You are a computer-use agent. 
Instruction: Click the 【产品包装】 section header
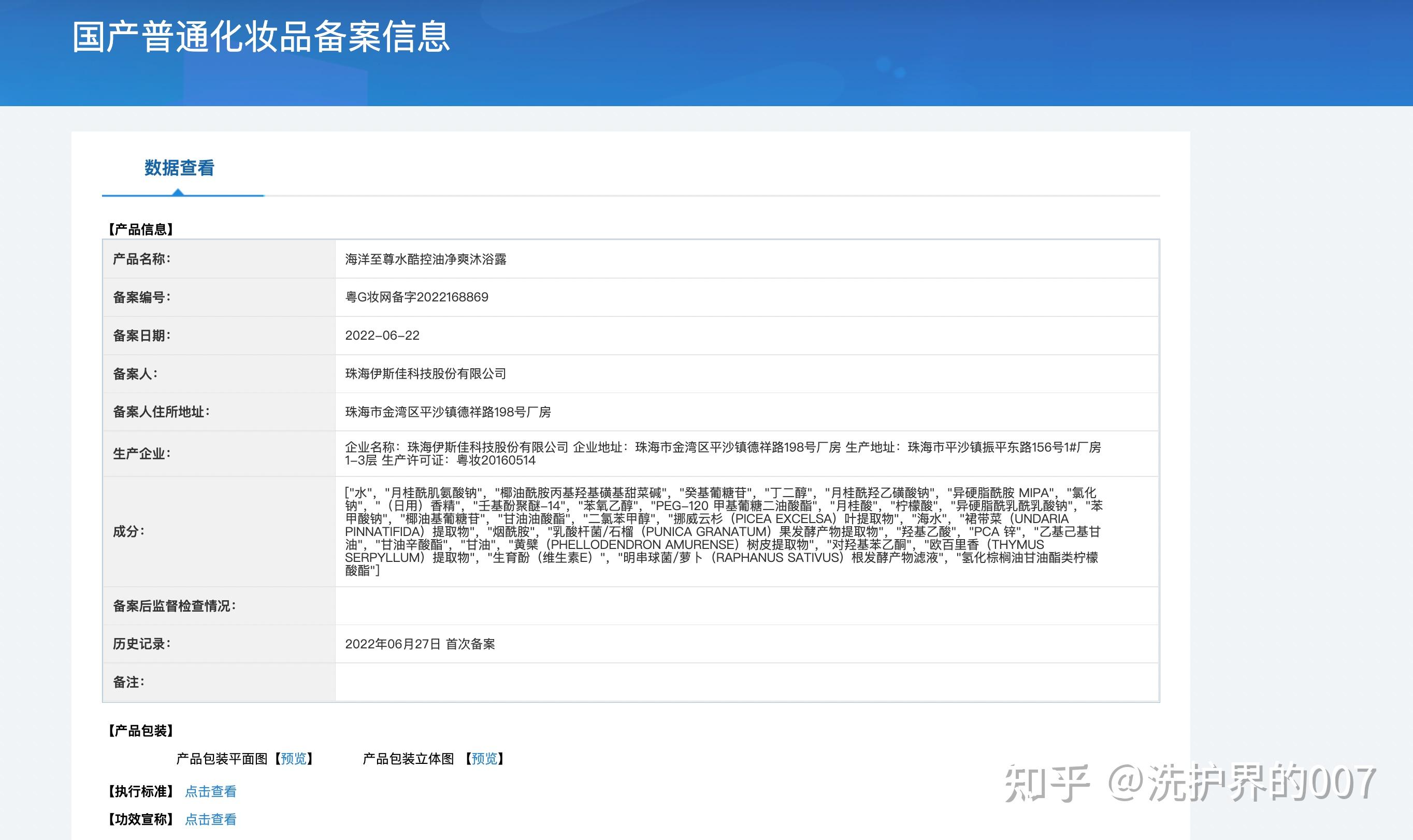(140, 731)
